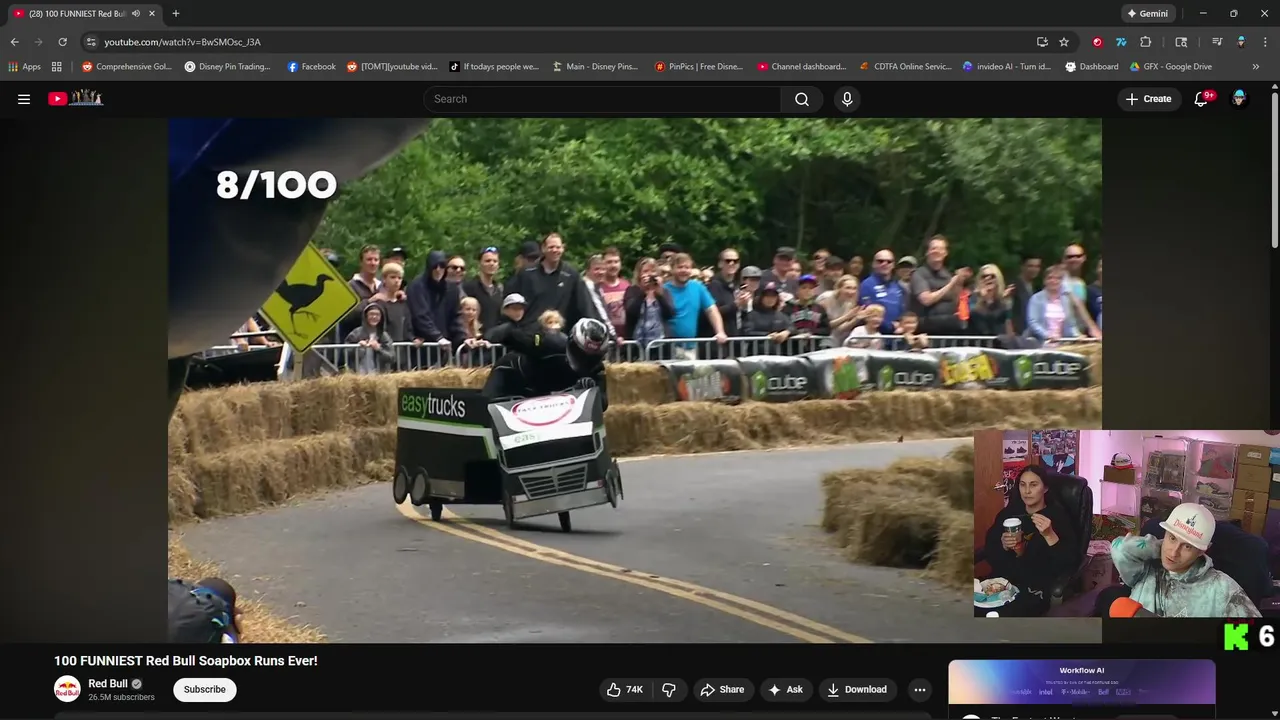Open Chrome tab search icon in toolbar

[x=1181, y=42]
